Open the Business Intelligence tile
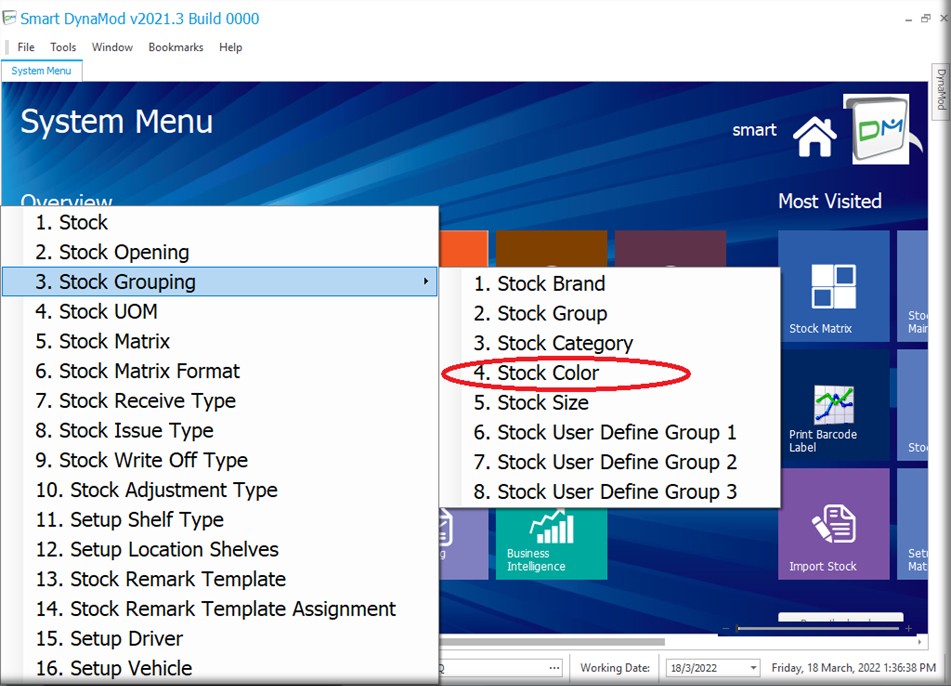 (551, 540)
